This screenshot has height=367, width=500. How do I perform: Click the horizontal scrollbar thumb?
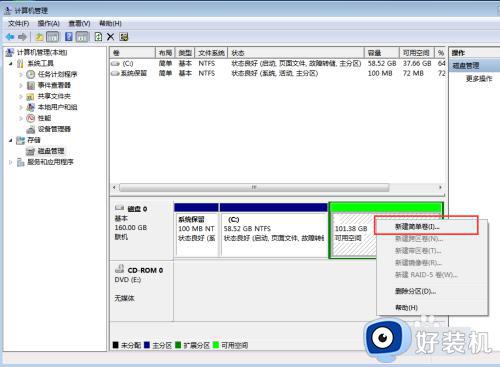[254, 187]
